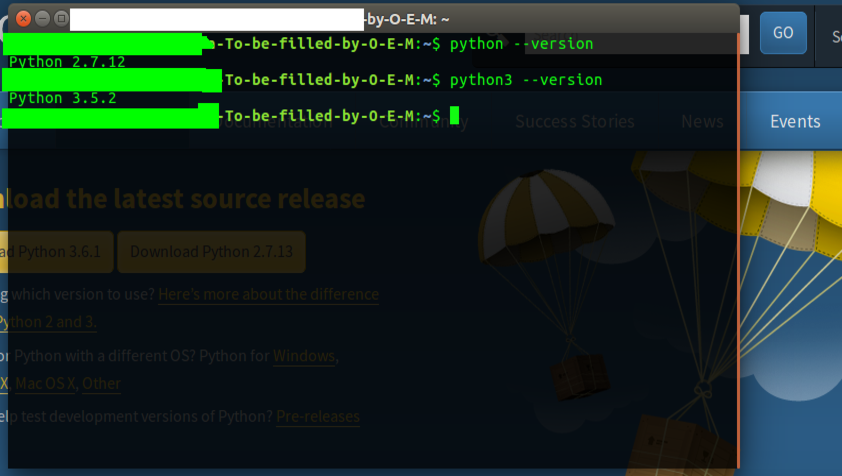Select the 'Python 3.5.2' output text
Viewport: 842px width, 476px height.
[x=63, y=98]
